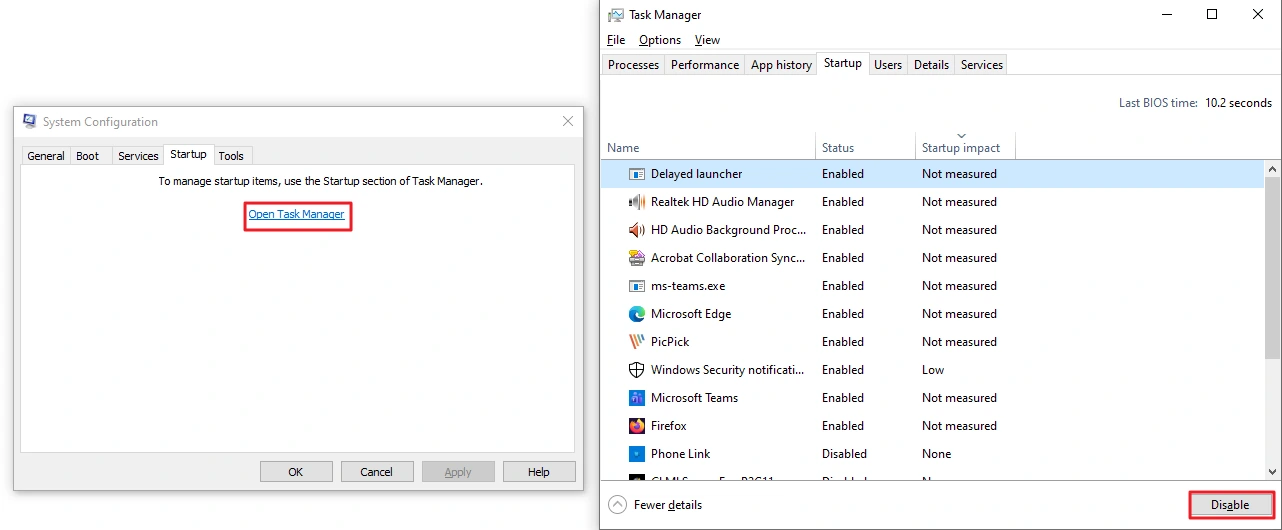Click the Microsoft Edge icon
Image resolution: width=1282 pixels, height=530 pixels.
coord(636,314)
